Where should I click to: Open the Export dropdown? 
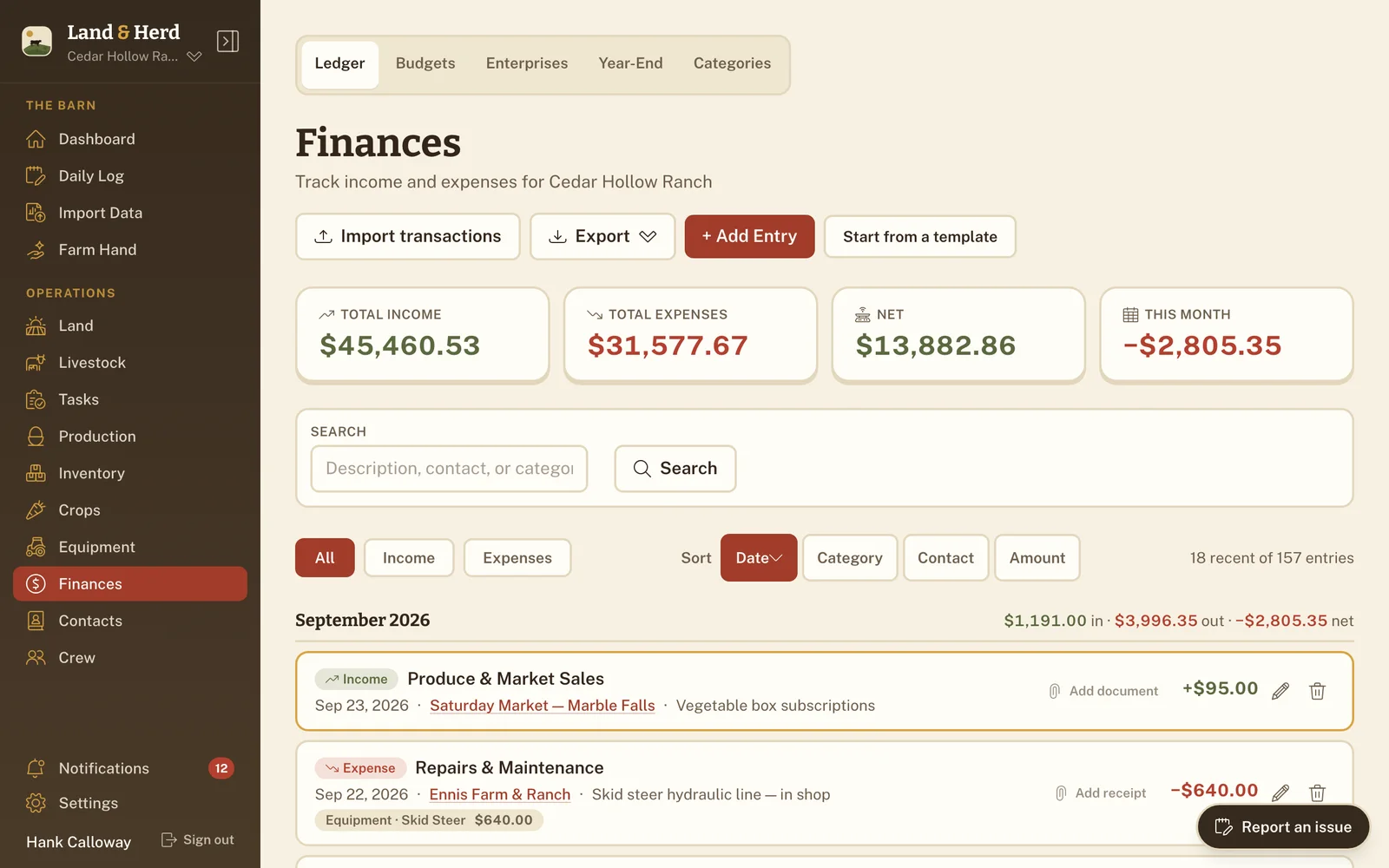(602, 237)
